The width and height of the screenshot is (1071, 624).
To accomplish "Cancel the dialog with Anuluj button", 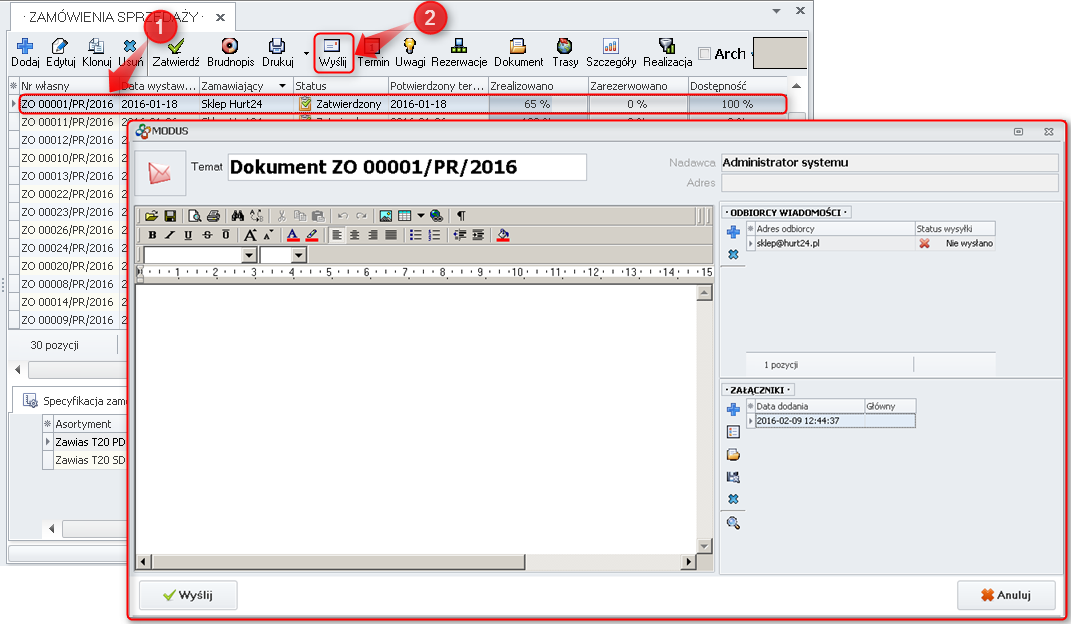I will pyautogui.click(x=1007, y=595).
